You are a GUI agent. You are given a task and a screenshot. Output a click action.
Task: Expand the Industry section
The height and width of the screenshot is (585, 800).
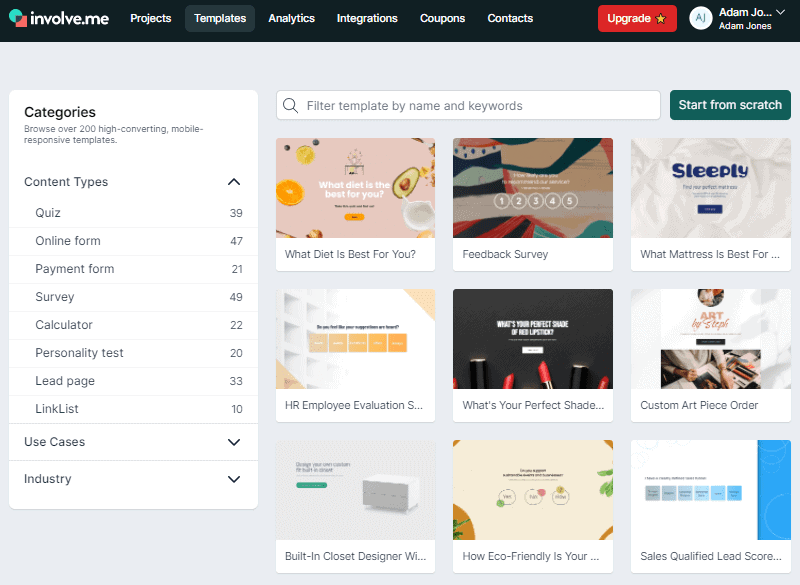click(x=234, y=479)
